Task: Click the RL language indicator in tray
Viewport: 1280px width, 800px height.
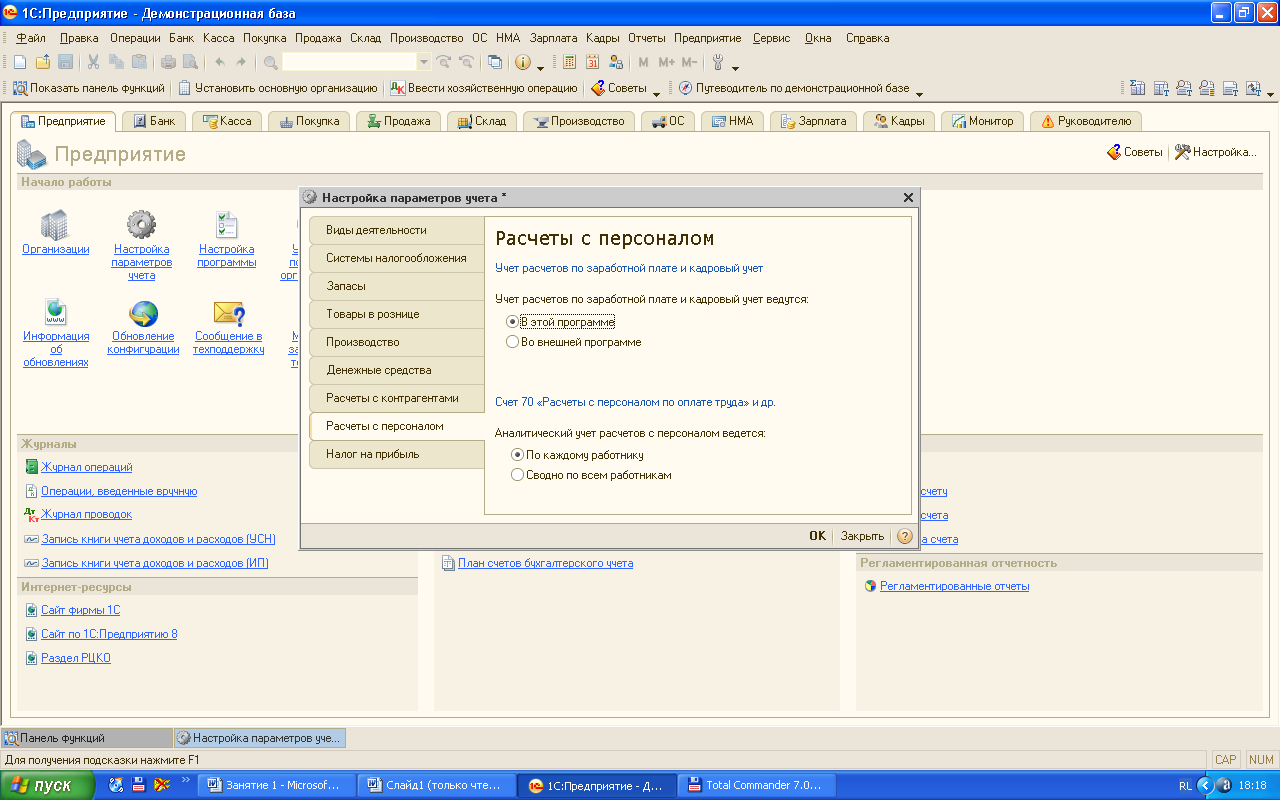Action: coord(1185,786)
